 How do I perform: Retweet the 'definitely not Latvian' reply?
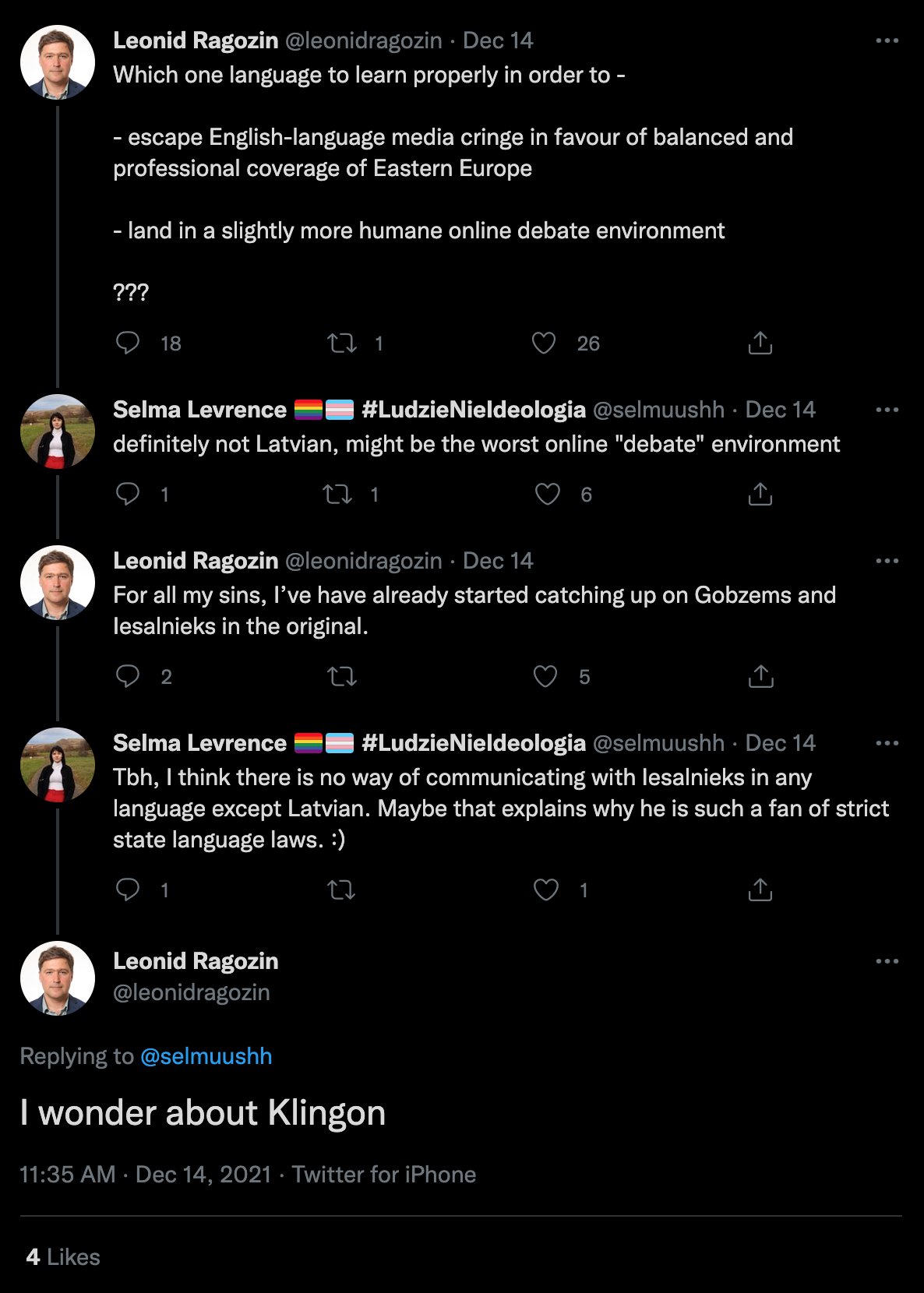[338, 494]
